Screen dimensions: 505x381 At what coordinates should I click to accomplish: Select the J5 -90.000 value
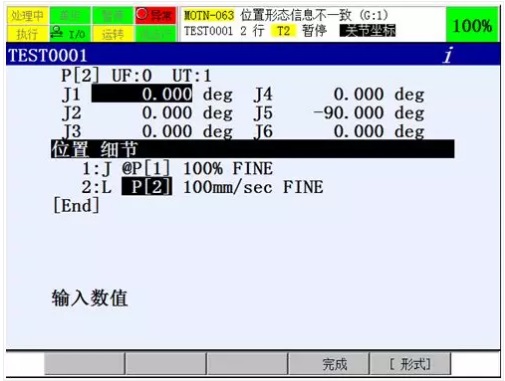[349, 113]
